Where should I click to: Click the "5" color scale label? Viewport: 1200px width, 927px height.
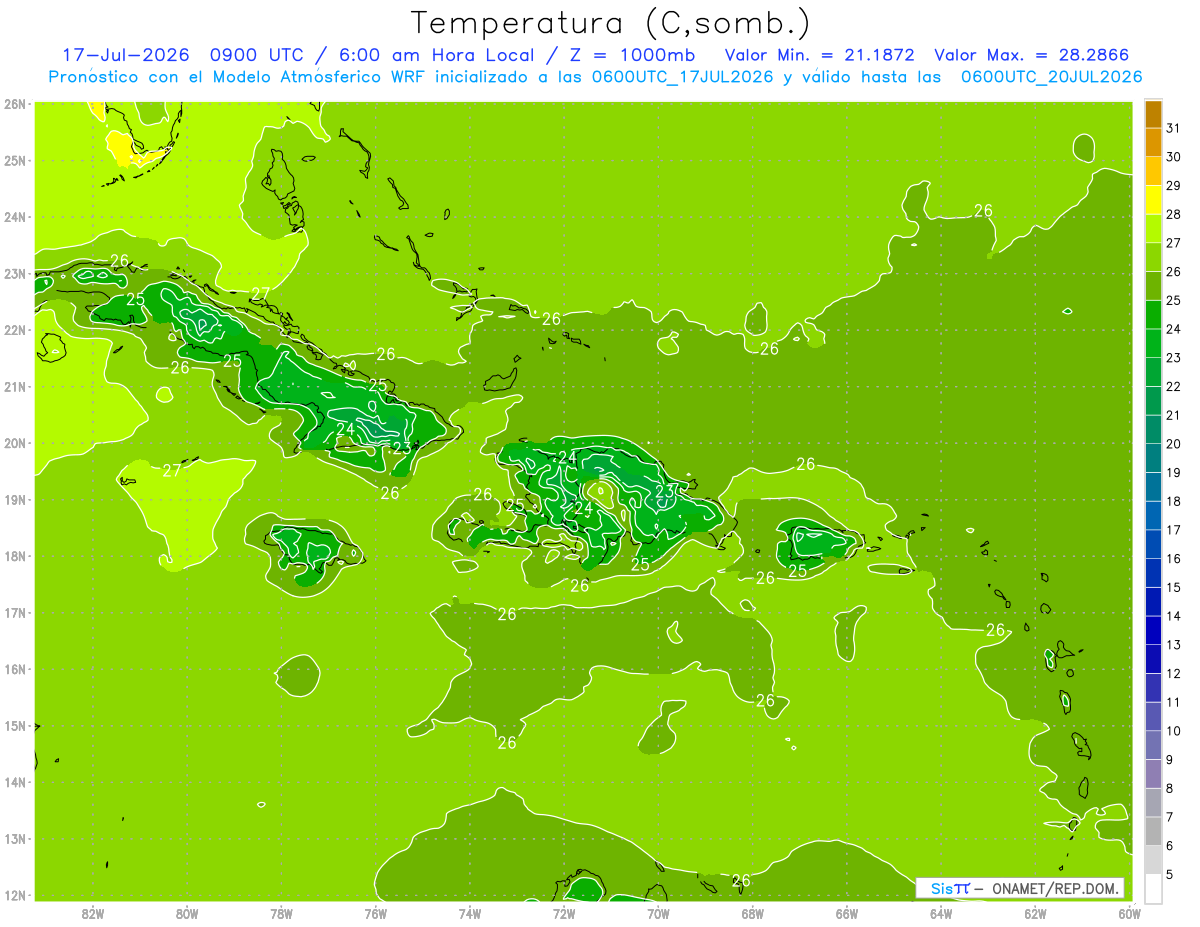1170,874
